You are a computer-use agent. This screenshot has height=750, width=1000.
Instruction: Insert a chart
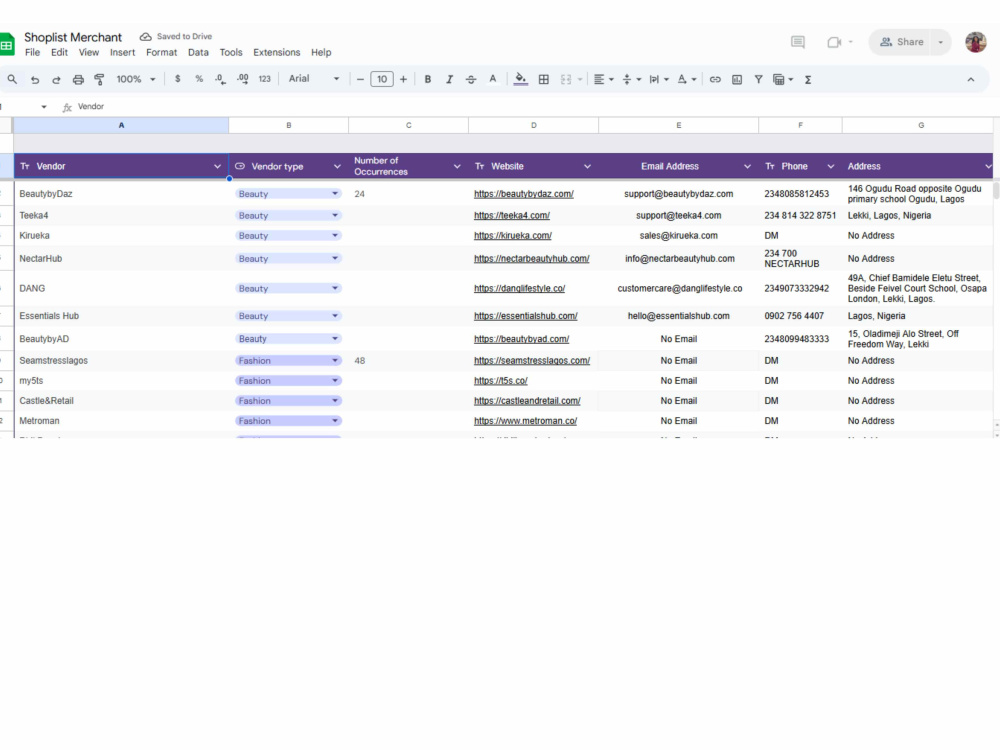pos(737,79)
